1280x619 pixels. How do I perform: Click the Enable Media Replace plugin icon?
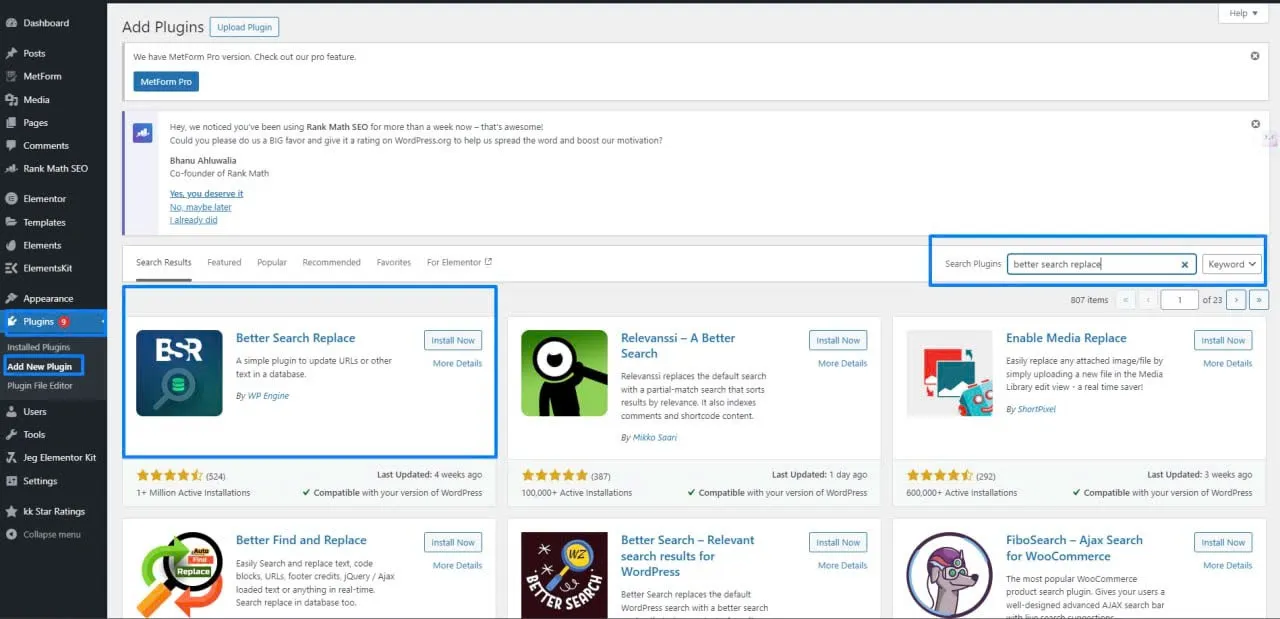point(947,375)
